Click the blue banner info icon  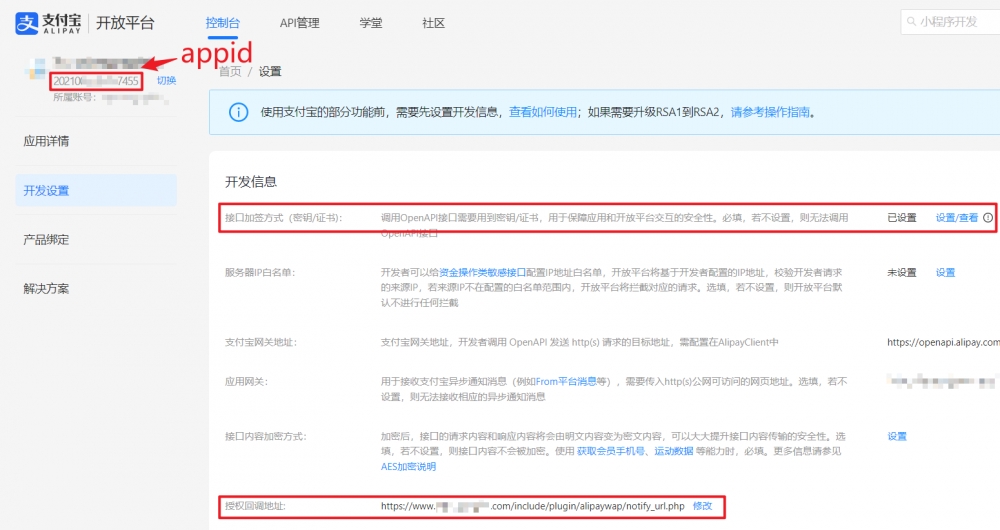(x=237, y=112)
